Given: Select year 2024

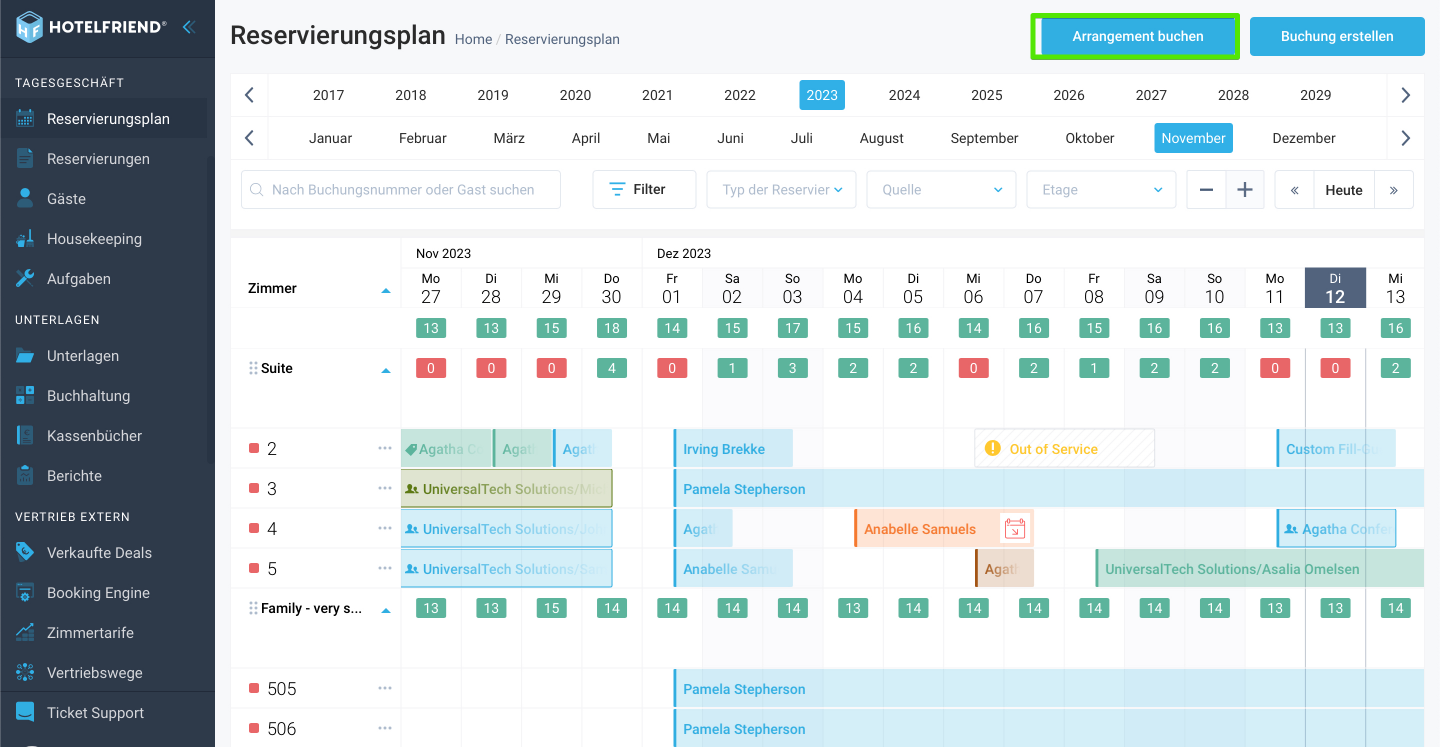Looking at the screenshot, I should pos(904,95).
